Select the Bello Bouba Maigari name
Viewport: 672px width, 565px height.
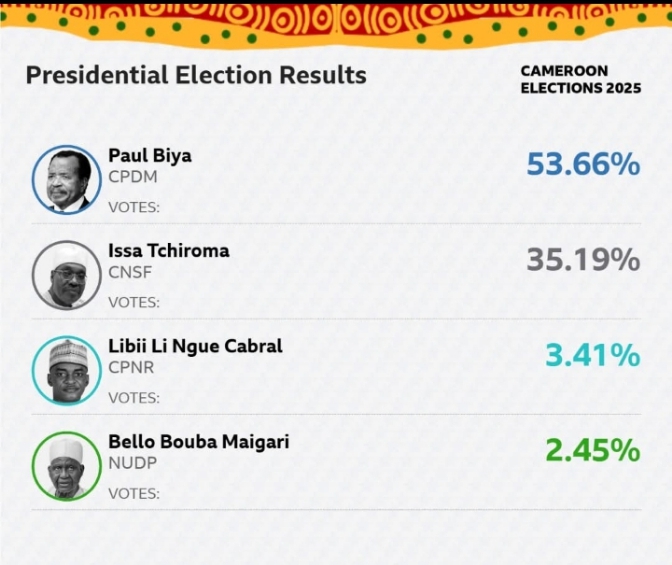pyautogui.click(x=198, y=441)
